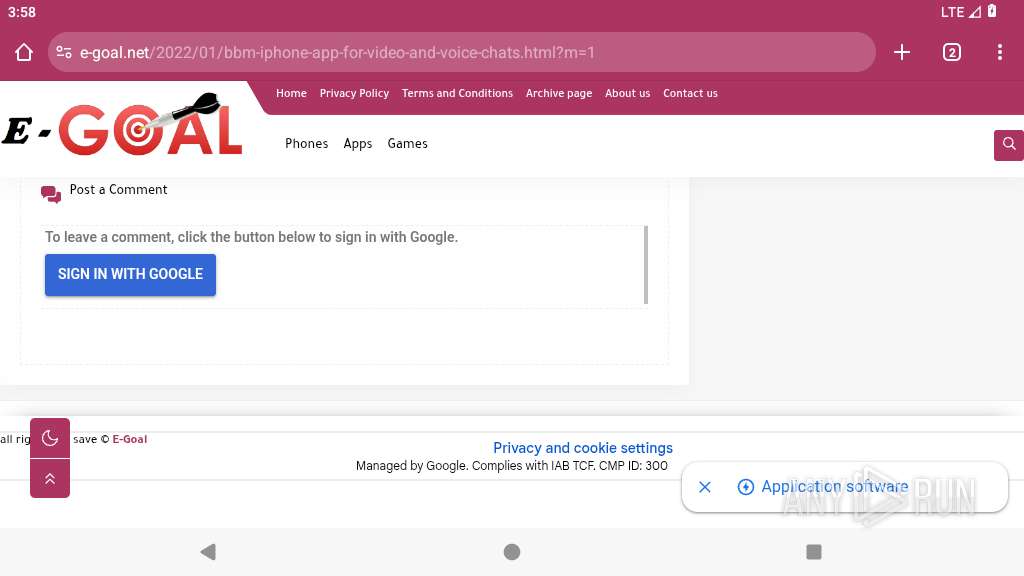Jump to page top with double-chevron button

50,478
